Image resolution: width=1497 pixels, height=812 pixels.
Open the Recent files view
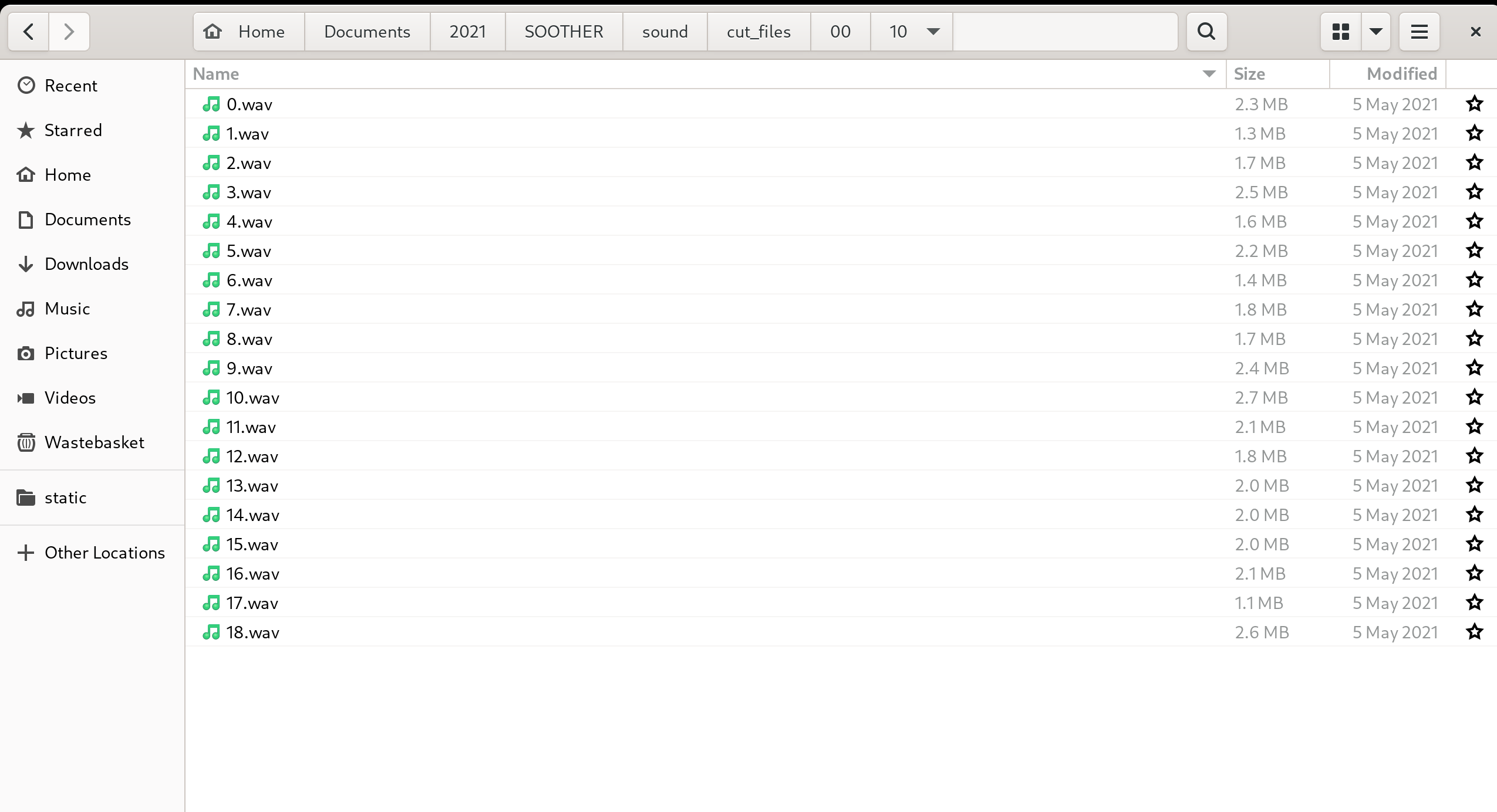tap(70, 85)
